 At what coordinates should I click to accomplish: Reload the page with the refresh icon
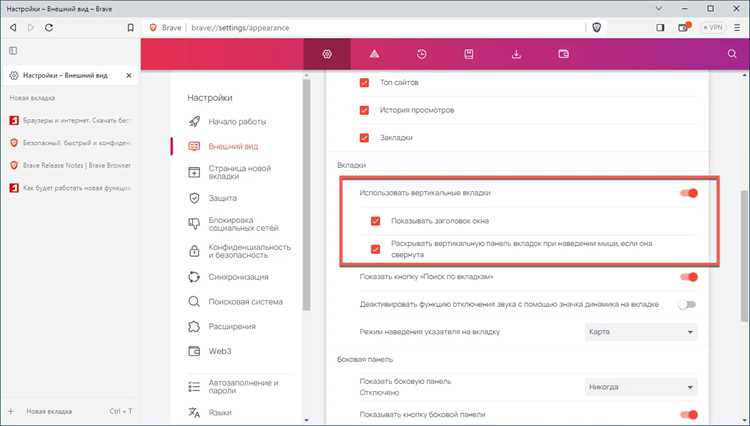(49, 27)
